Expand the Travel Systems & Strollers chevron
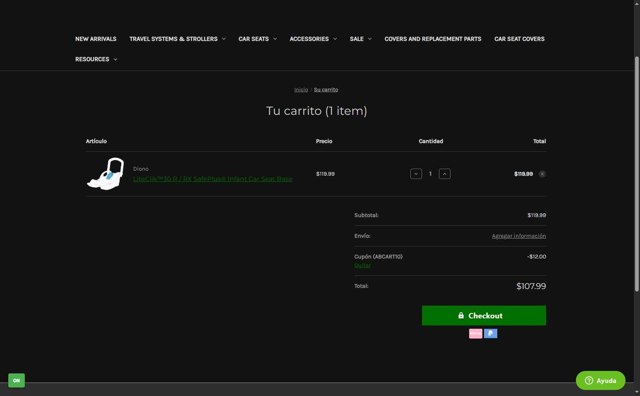640x396 pixels. [224, 39]
